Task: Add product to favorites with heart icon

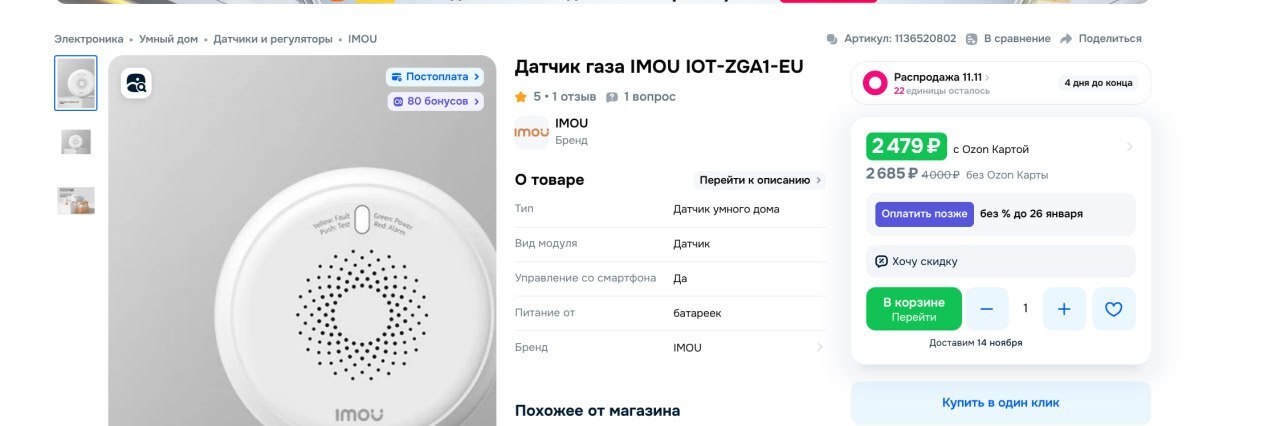Action: 1113,309
